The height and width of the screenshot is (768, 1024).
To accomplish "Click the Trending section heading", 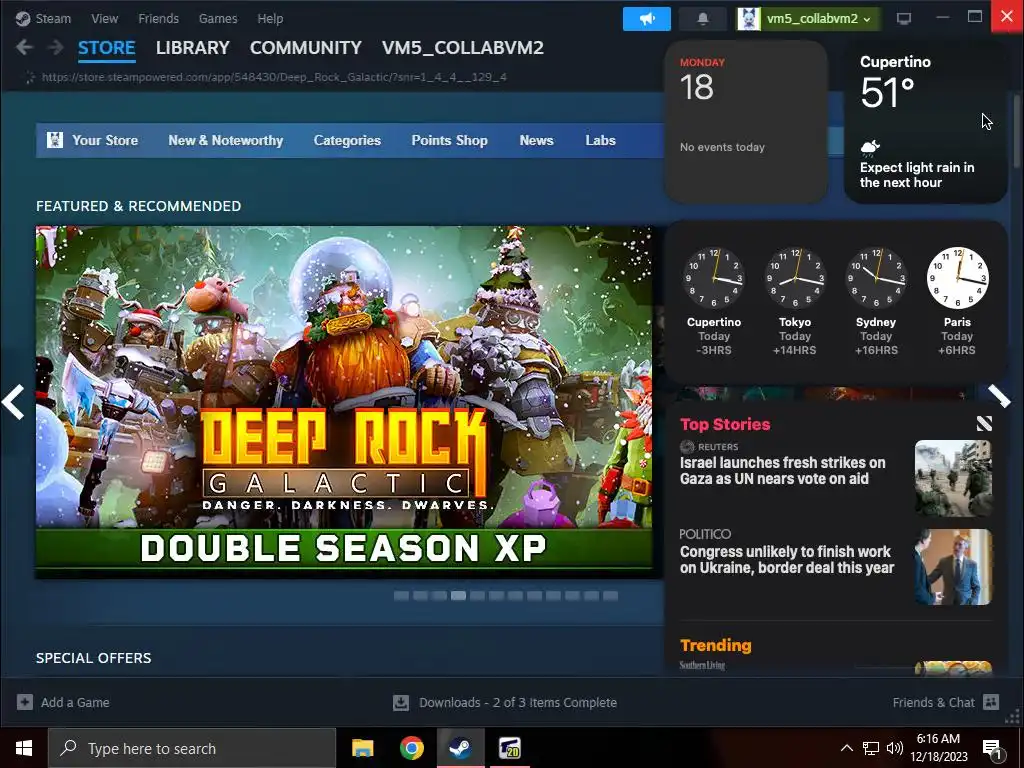I will pos(716,645).
